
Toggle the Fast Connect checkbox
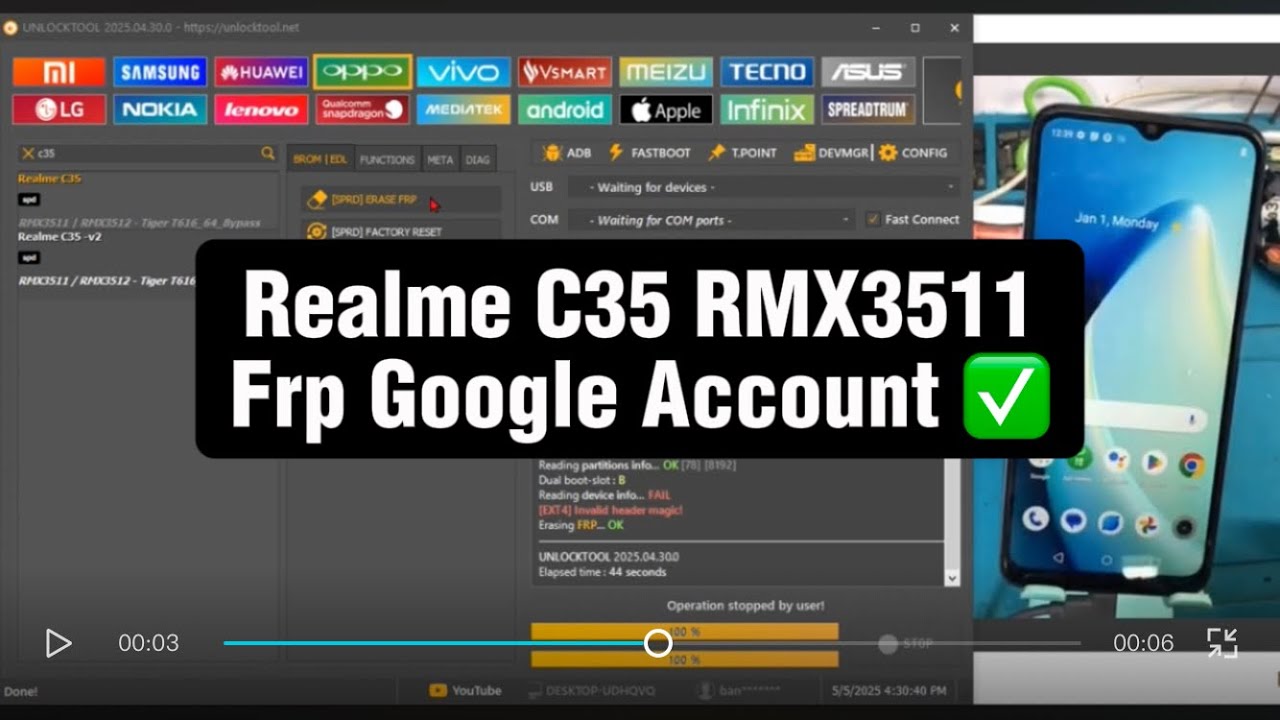(873, 219)
